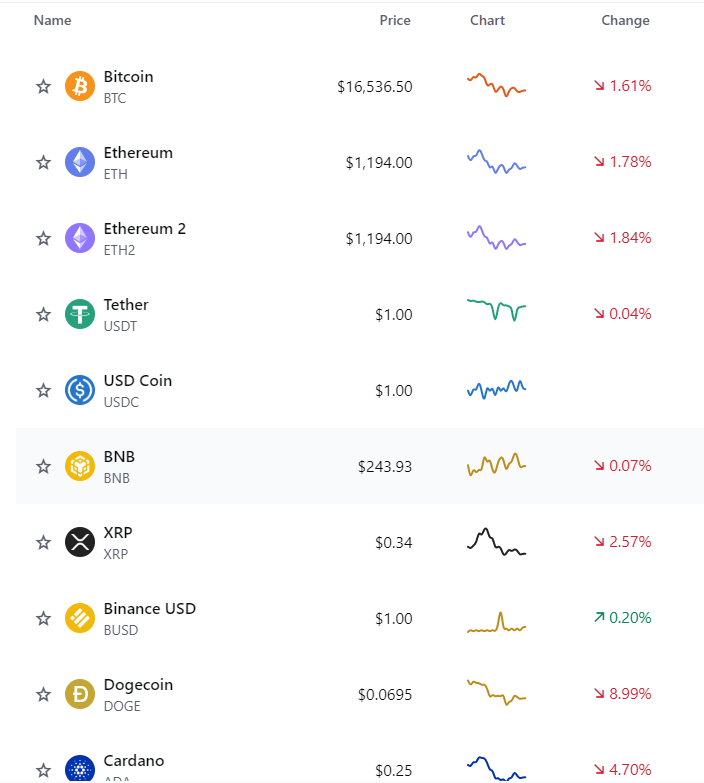704x783 pixels.
Task: View the Binance USD sparkline chart
Action: click(496, 622)
